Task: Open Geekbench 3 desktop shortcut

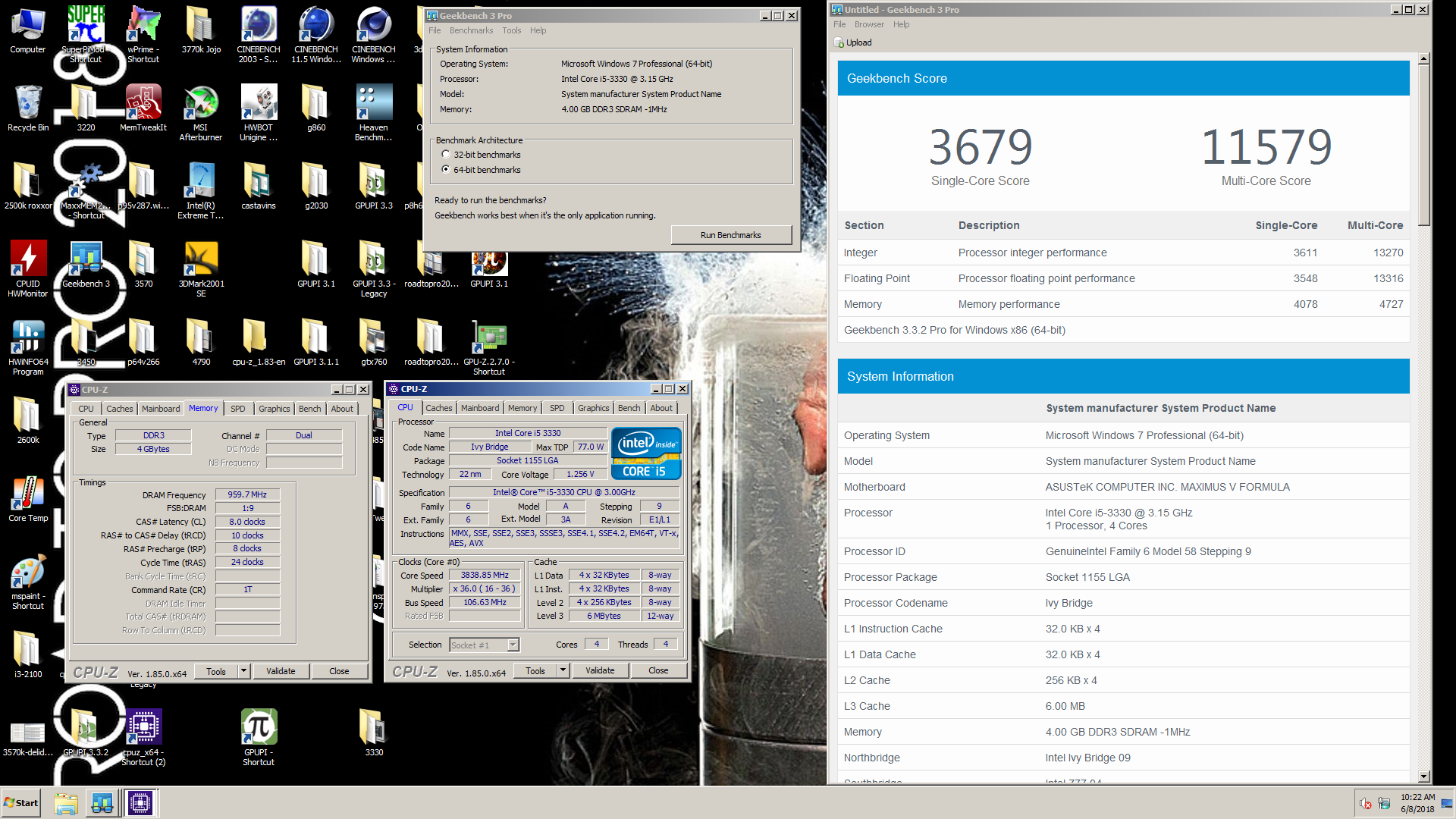Action: point(86,264)
